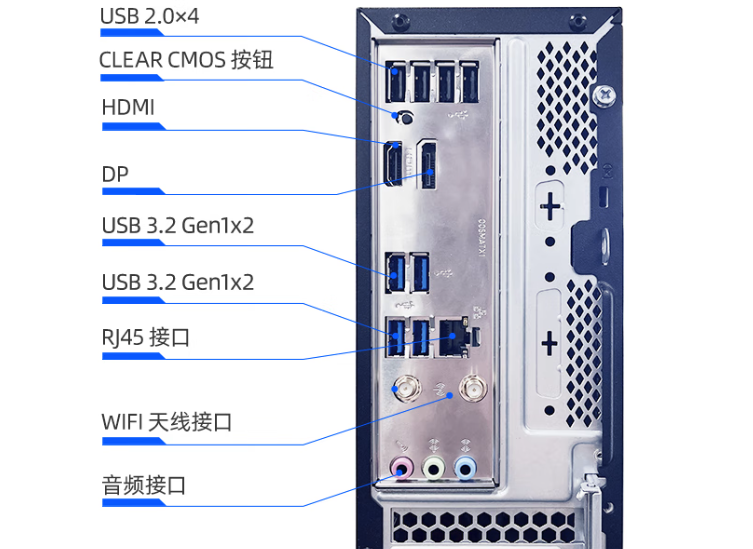Click the WIFI 天线接口 label
The image size is (753, 549).
(167, 422)
